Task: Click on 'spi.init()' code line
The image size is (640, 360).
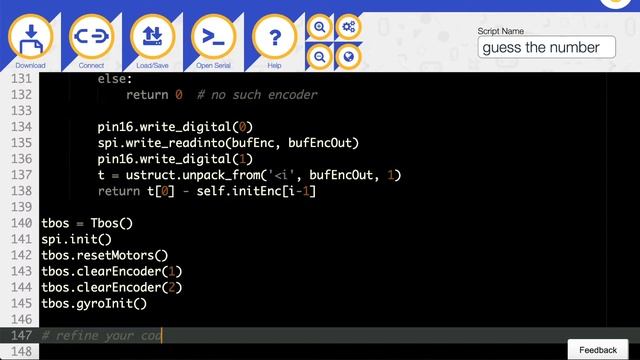Action: pyautogui.click(x=76, y=239)
